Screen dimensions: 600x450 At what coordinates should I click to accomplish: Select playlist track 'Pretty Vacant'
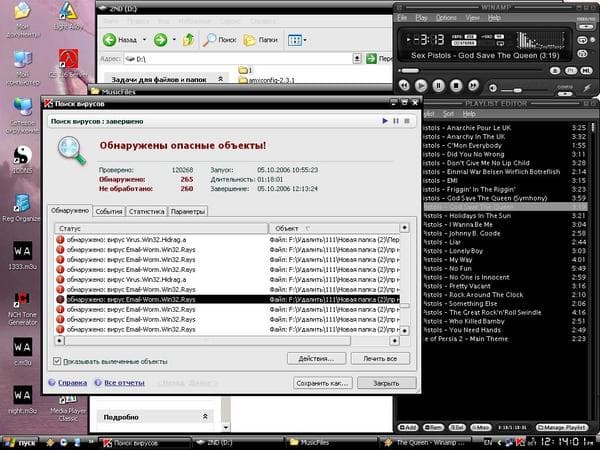click(x=504, y=286)
